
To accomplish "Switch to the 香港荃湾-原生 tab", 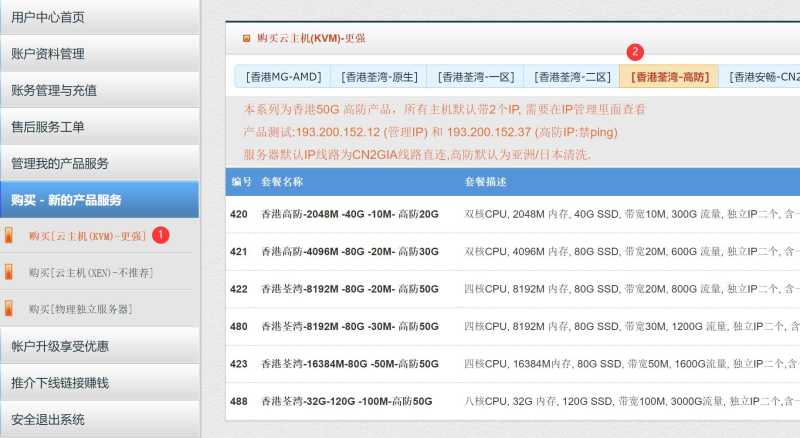I will (x=379, y=77).
